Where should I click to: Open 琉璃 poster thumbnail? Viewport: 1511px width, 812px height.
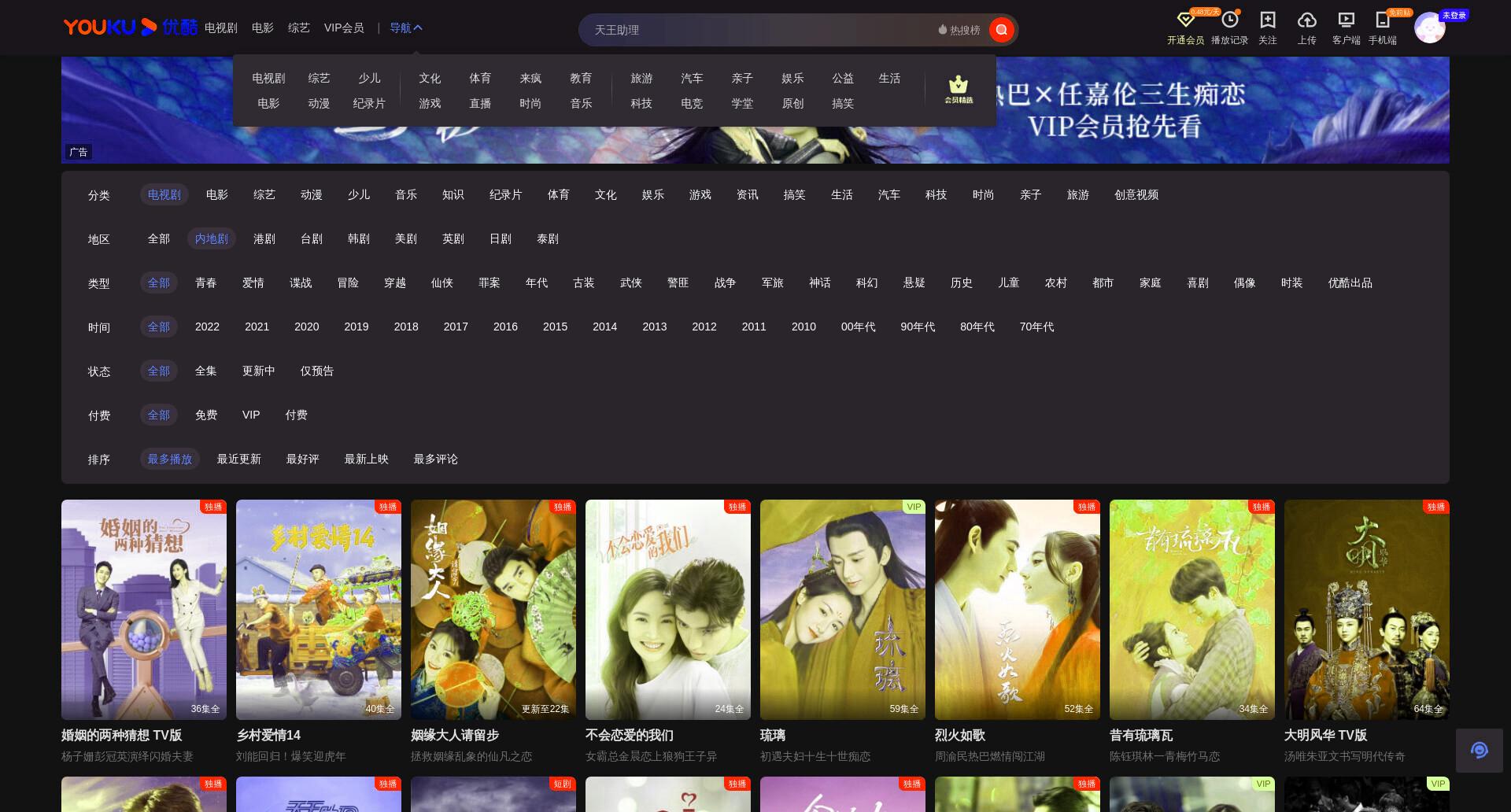tap(843, 610)
